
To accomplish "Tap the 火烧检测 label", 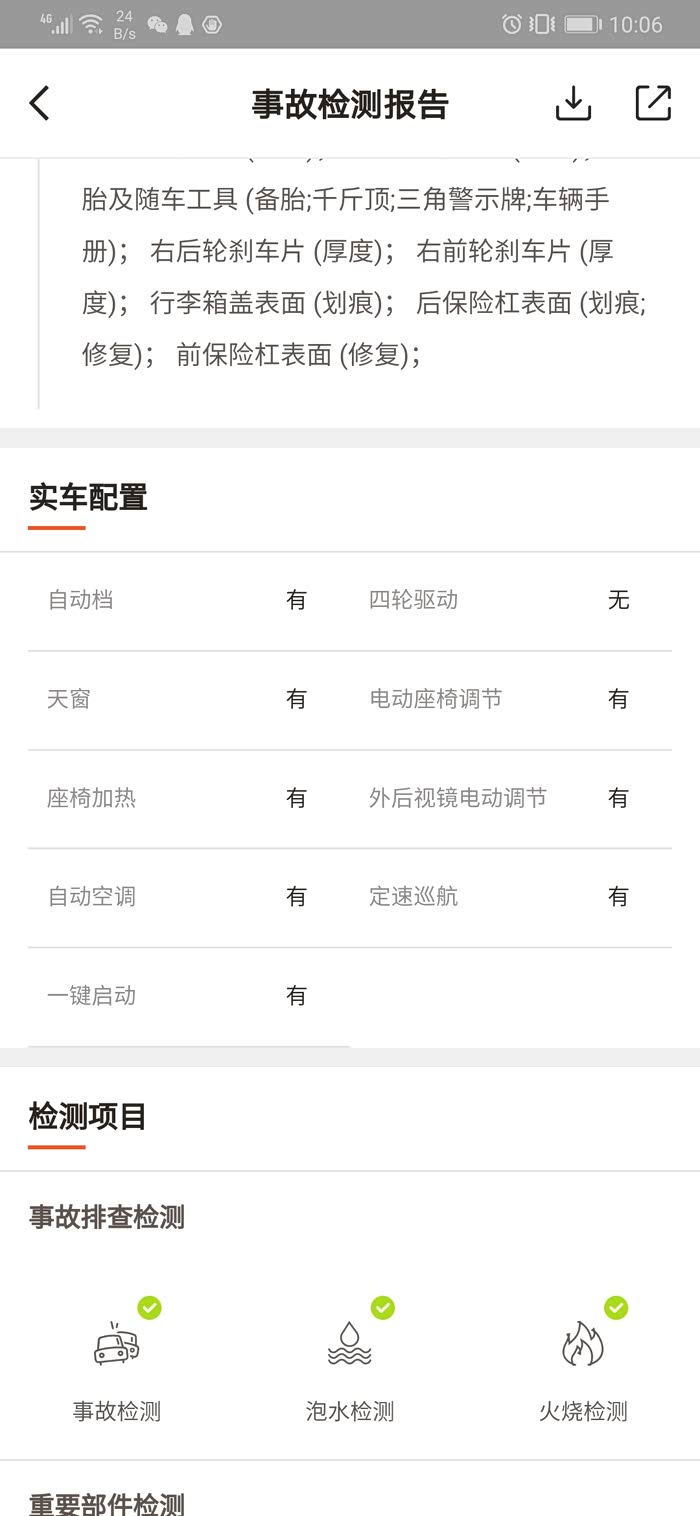I will pos(583,1411).
